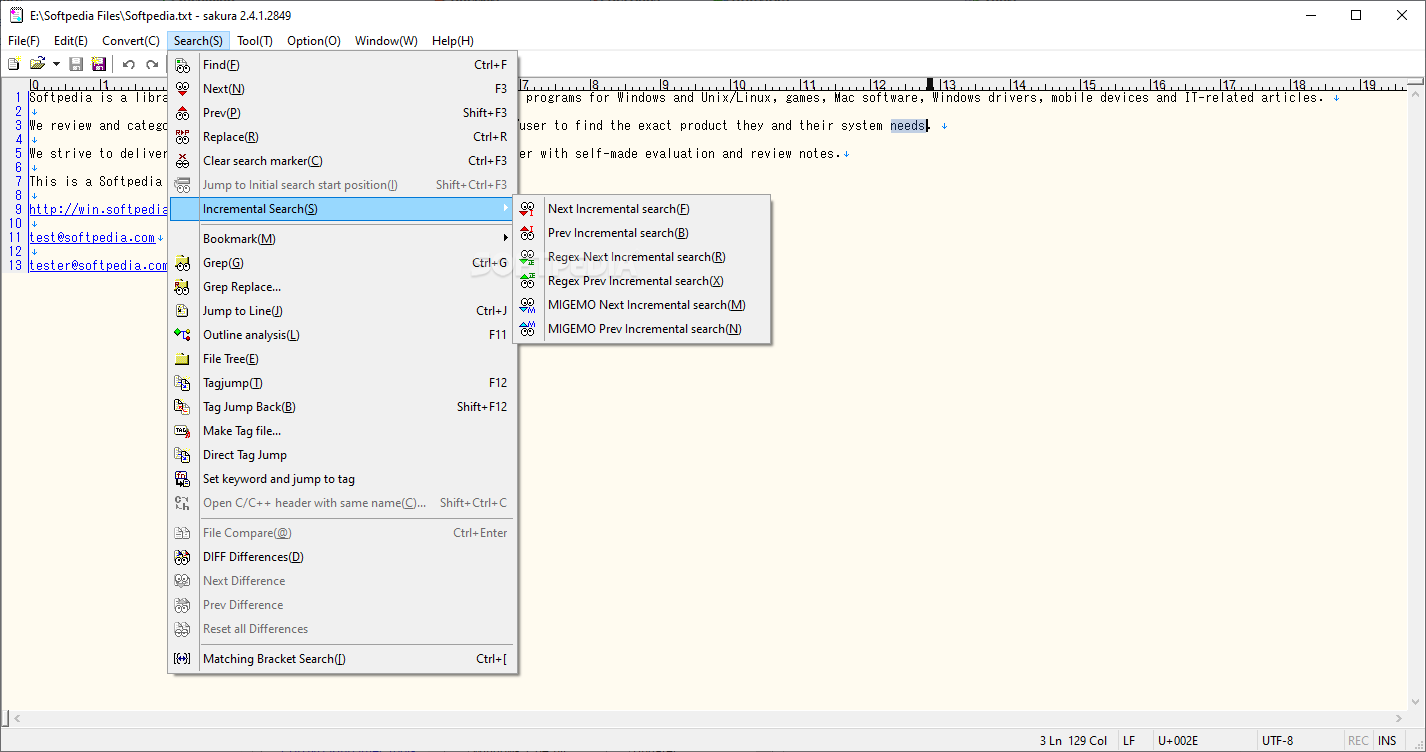
Task: Click the File Tree folder icon
Action: click(x=182, y=359)
